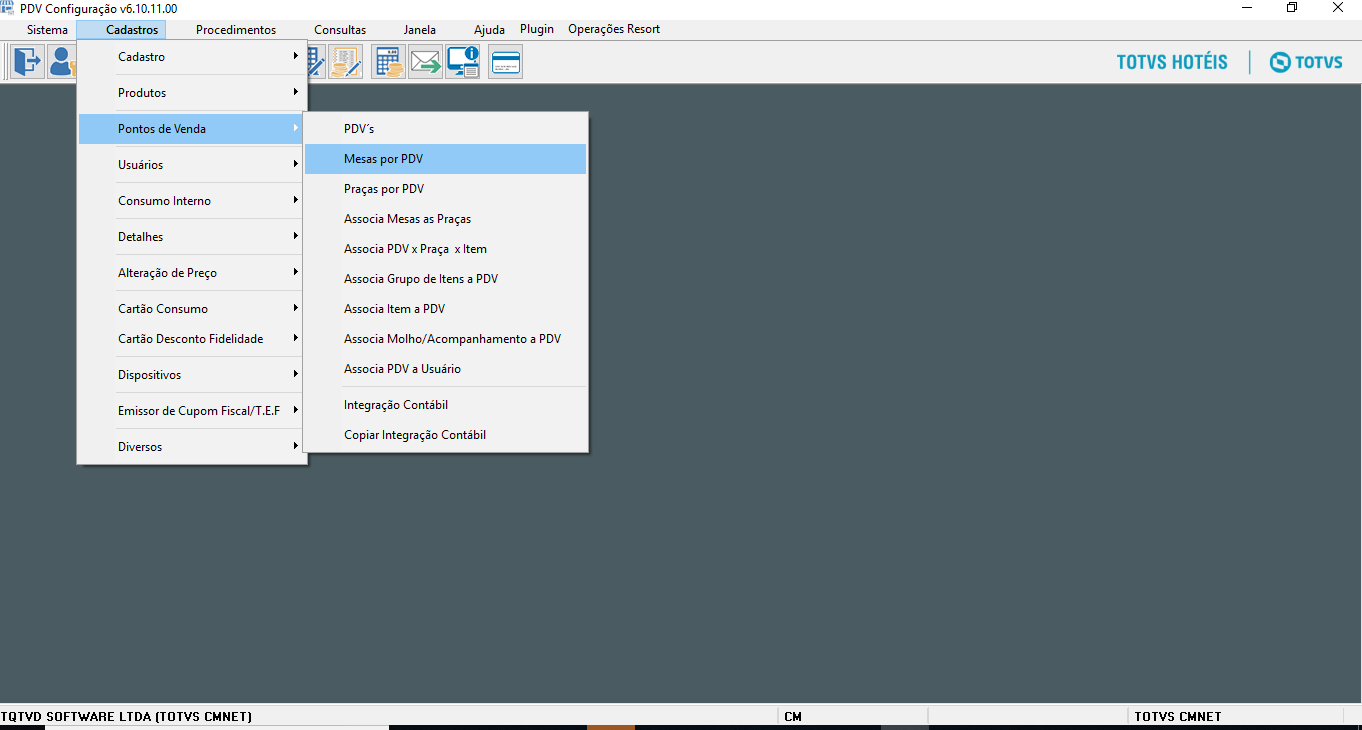Open the Sistema menu
This screenshot has width=1362, height=730.
tap(47, 30)
